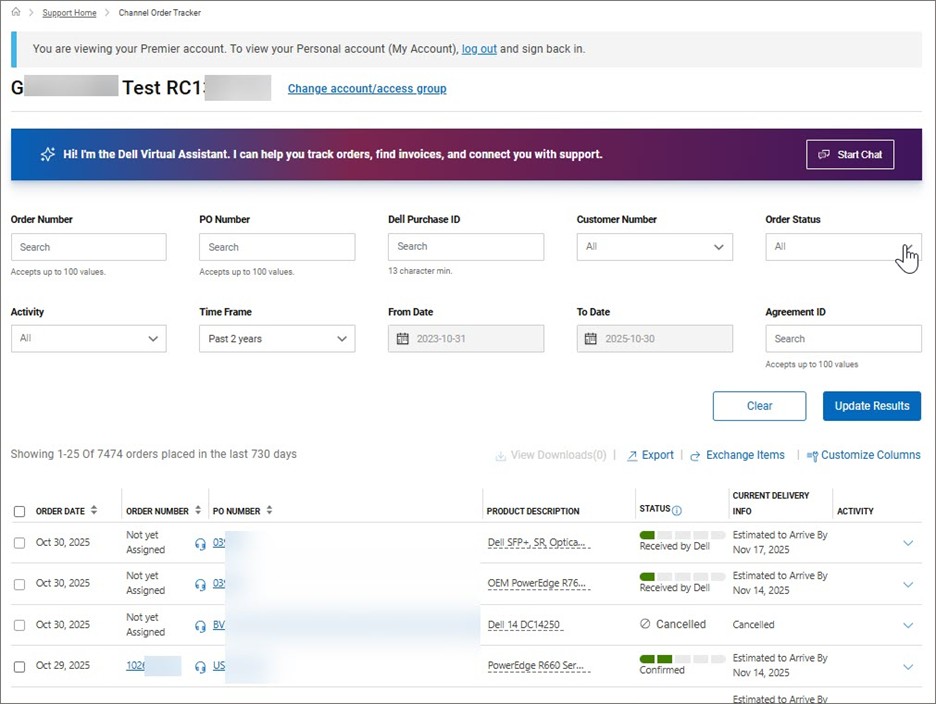Viewport: 936px width, 704px height.
Task: Expand the Time Frame dropdown
Action: (x=276, y=339)
